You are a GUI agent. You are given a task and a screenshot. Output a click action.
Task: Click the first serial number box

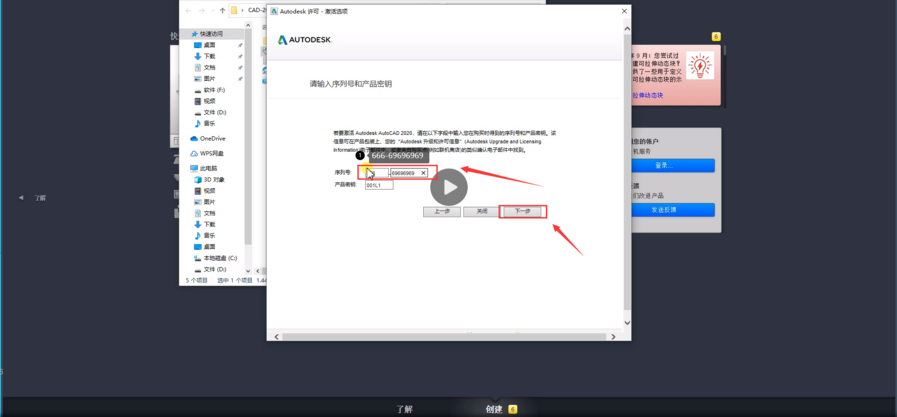click(376, 173)
